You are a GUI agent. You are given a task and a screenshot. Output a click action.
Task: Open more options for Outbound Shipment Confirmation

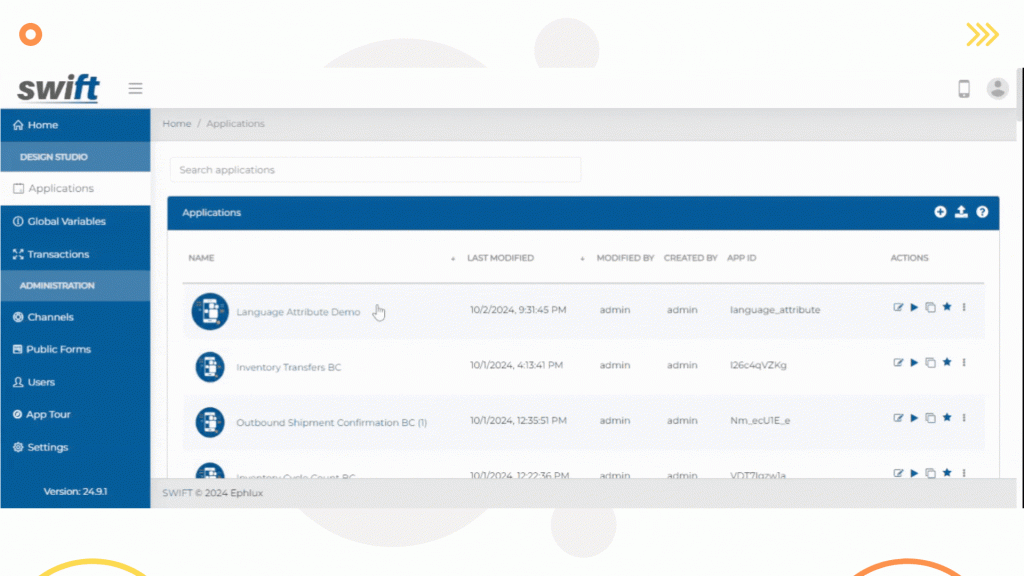point(964,418)
